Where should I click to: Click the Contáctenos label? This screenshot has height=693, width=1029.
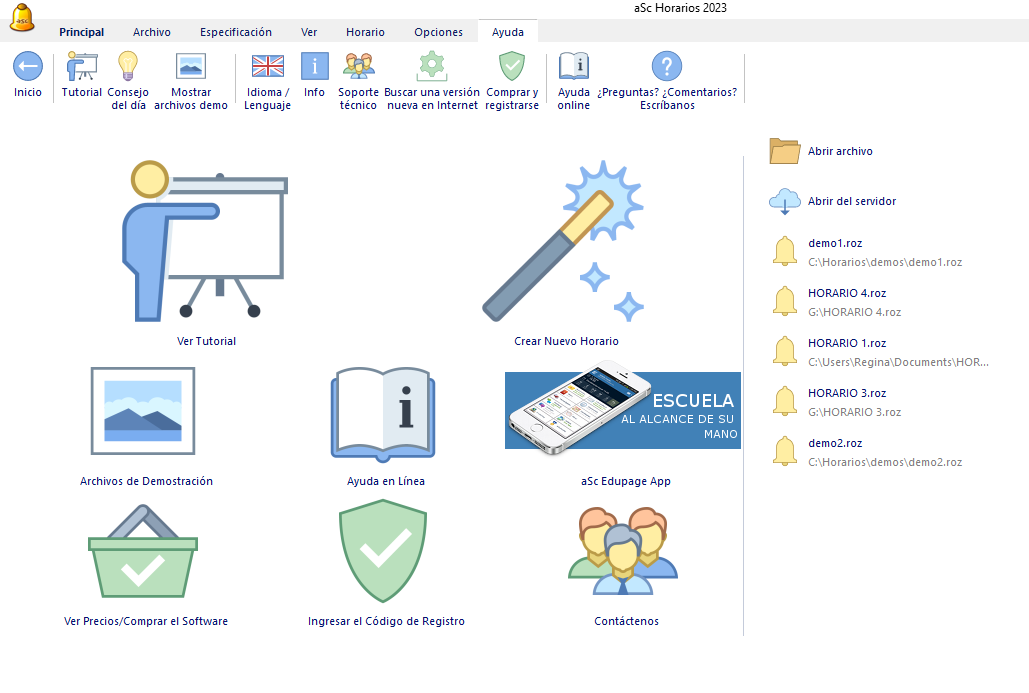(x=626, y=621)
